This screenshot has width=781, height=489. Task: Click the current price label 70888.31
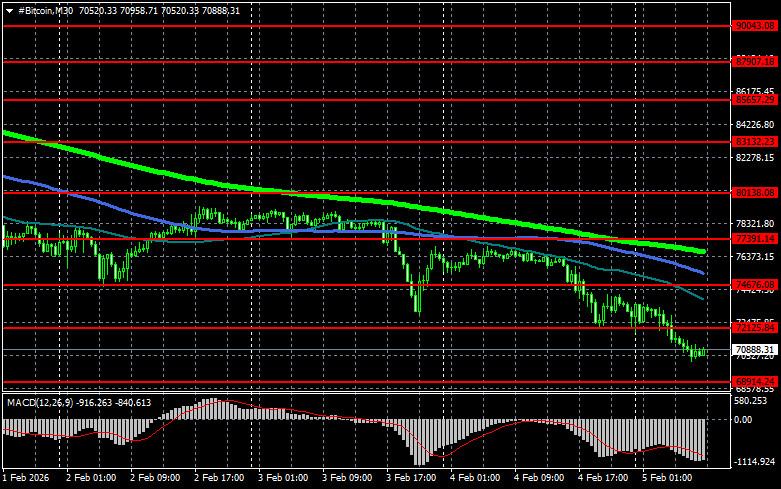[x=755, y=348]
